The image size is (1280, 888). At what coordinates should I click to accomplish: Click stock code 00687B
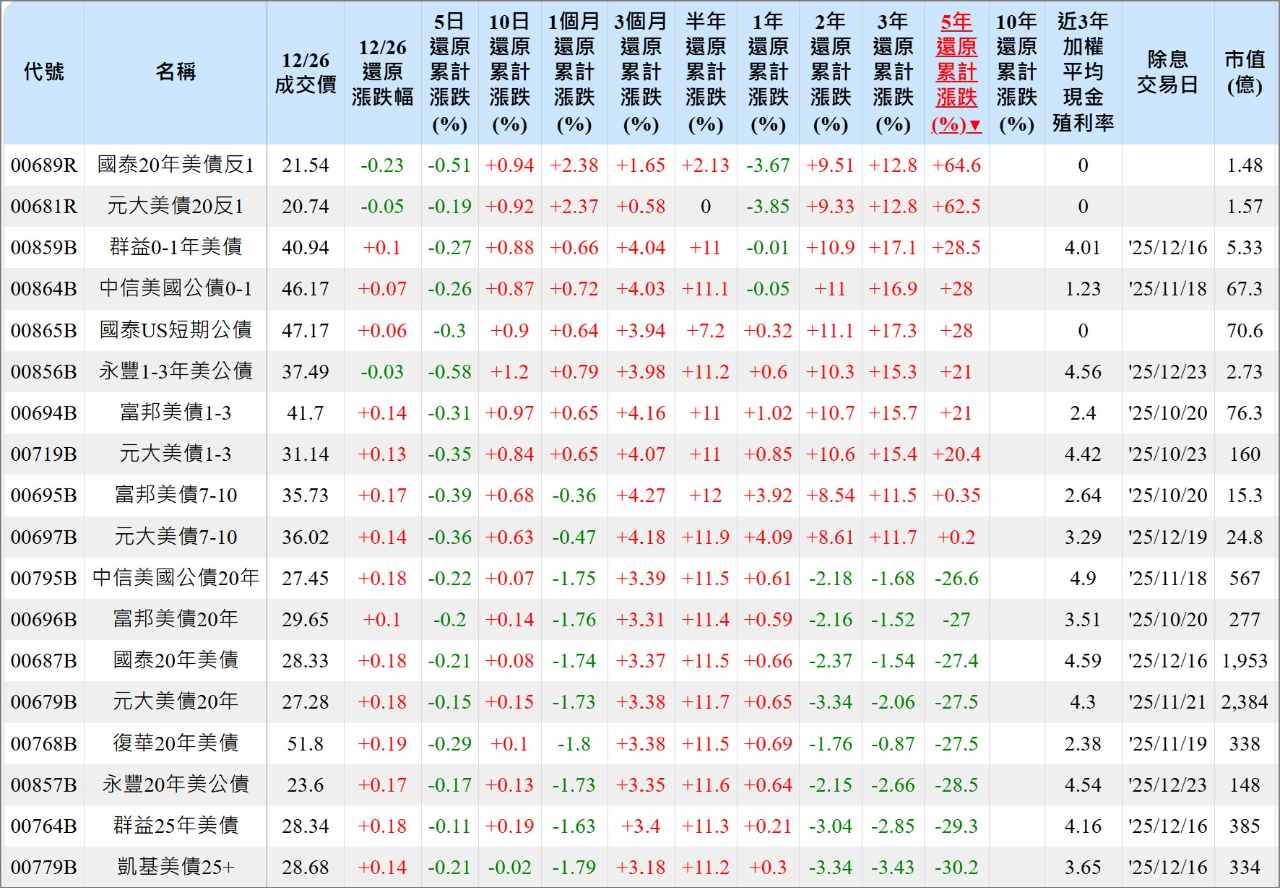[43, 661]
